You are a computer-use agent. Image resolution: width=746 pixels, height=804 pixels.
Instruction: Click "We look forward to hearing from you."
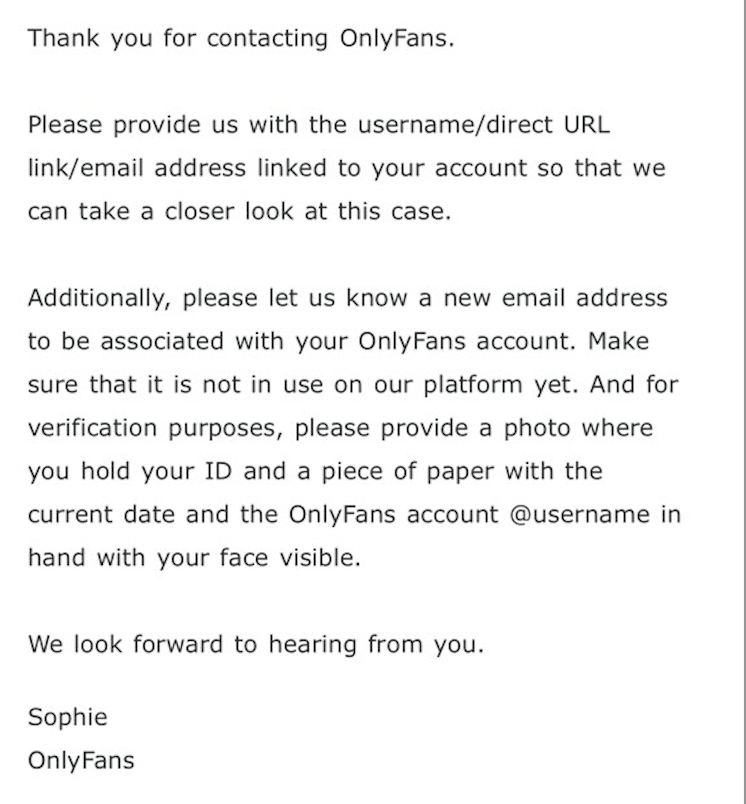pyautogui.click(x=256, y=644)
